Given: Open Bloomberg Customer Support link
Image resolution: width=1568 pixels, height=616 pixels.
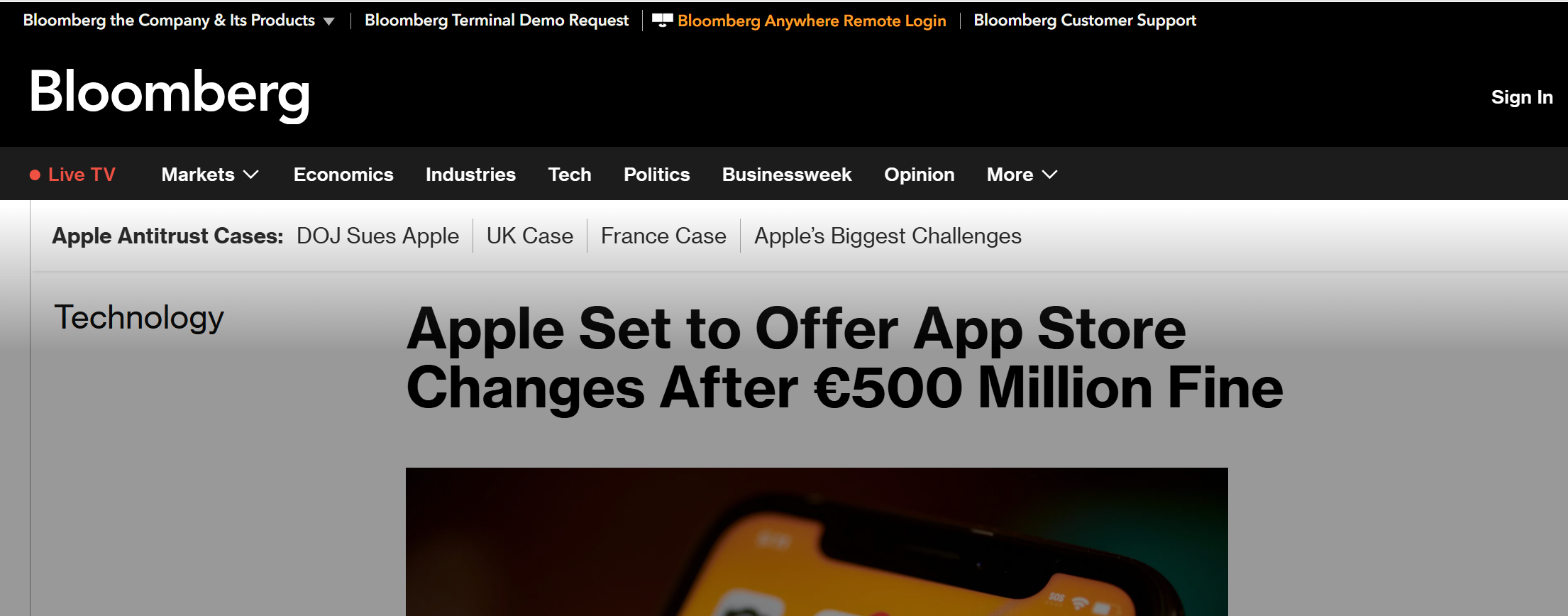Looking at the screenshot, I should 1085,21.
